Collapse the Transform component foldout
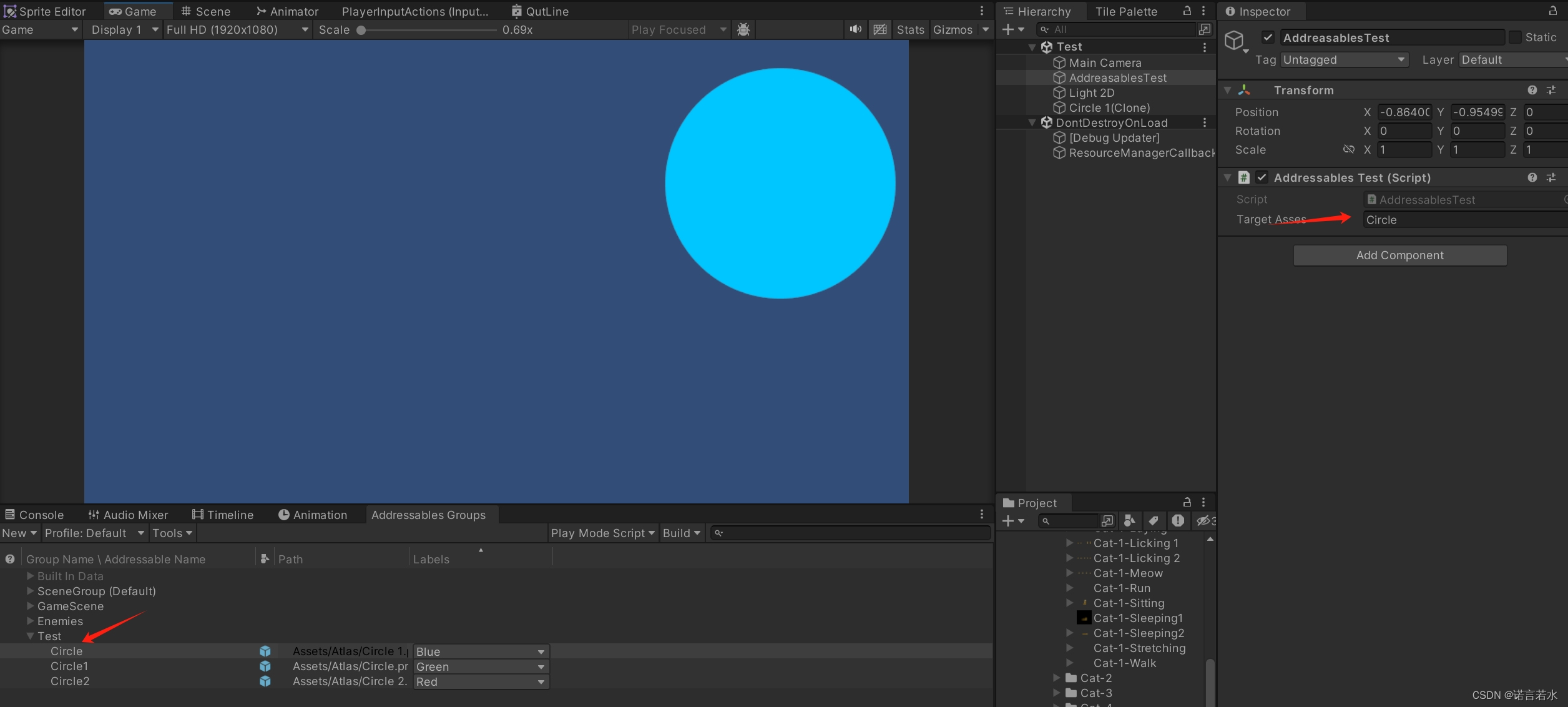The width and height of the screenshot is (1568, 707). coord(1228,91)
